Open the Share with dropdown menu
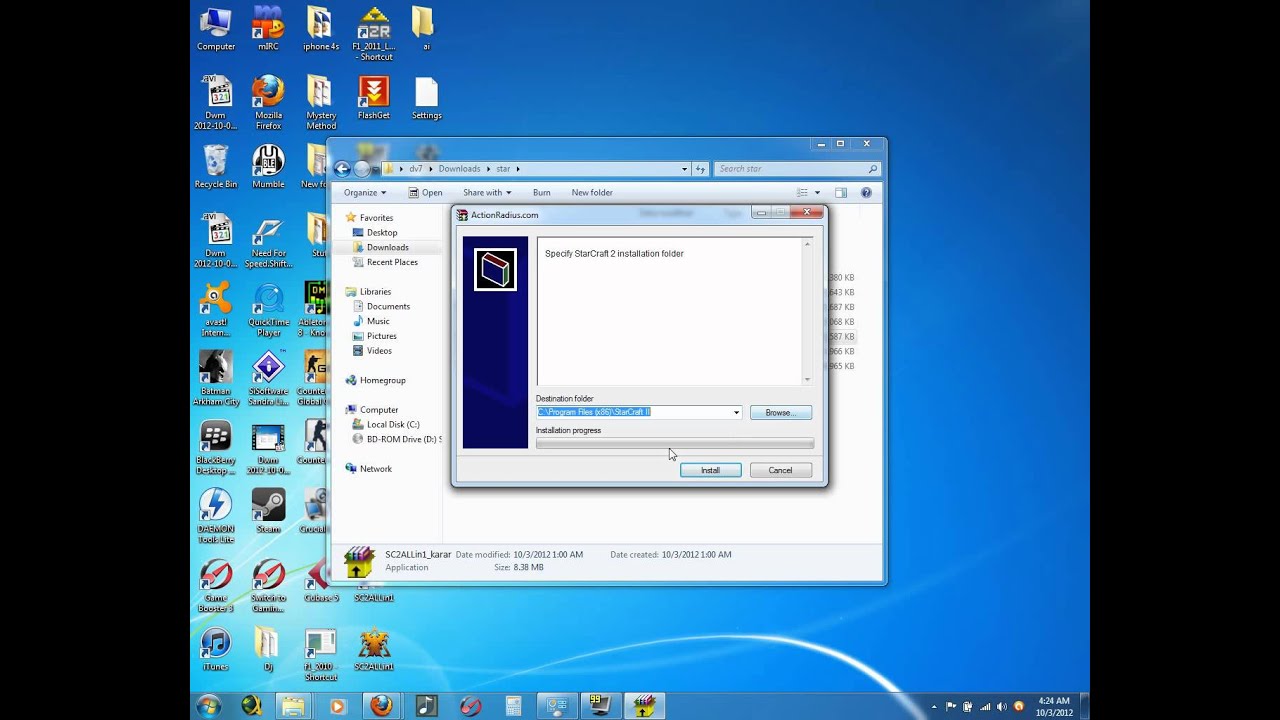The image size is (1280, 720). 487,192
